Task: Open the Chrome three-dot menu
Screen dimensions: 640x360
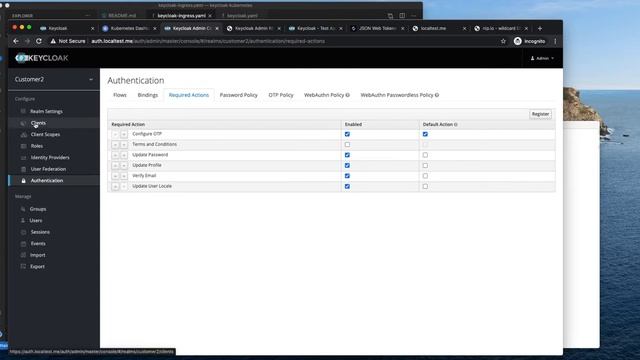Action: pos(555,41)
